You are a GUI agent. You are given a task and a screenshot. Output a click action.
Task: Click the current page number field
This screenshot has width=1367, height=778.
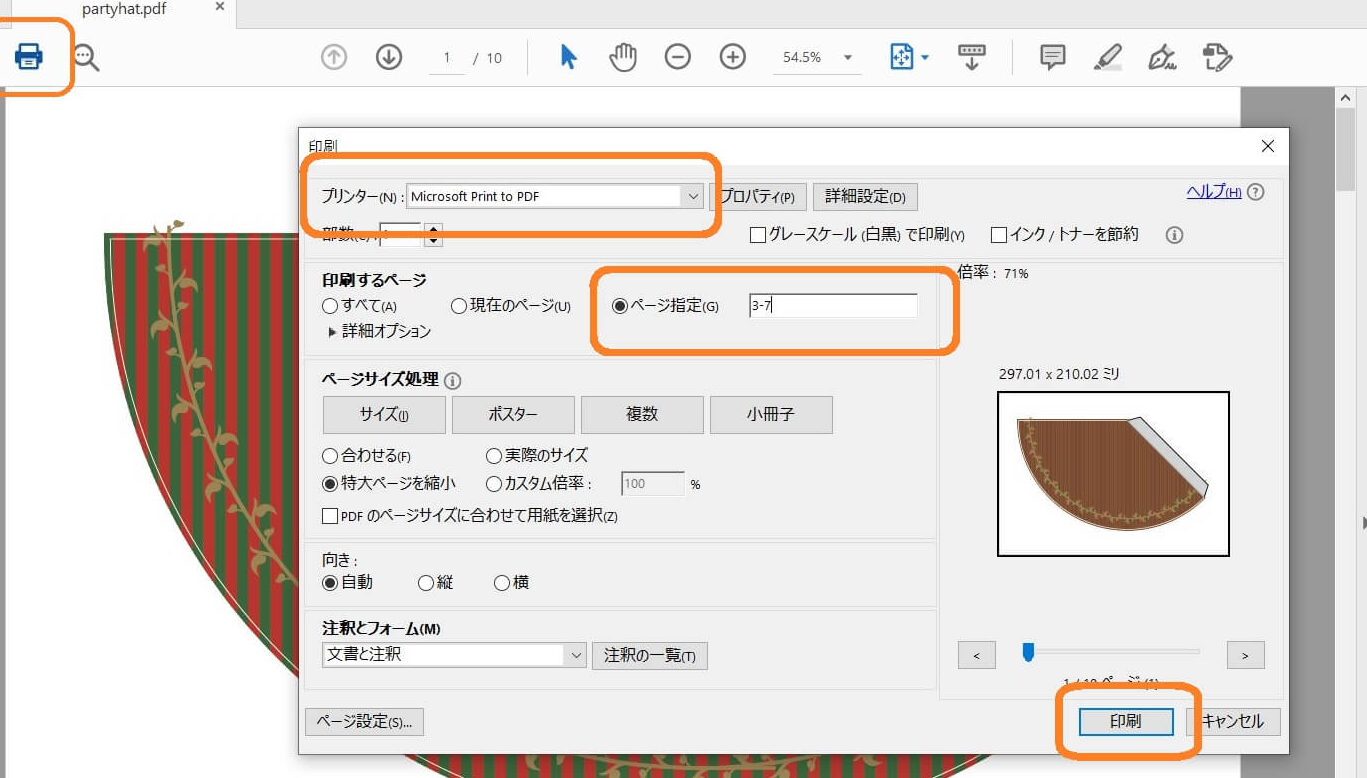click(447, 58)
